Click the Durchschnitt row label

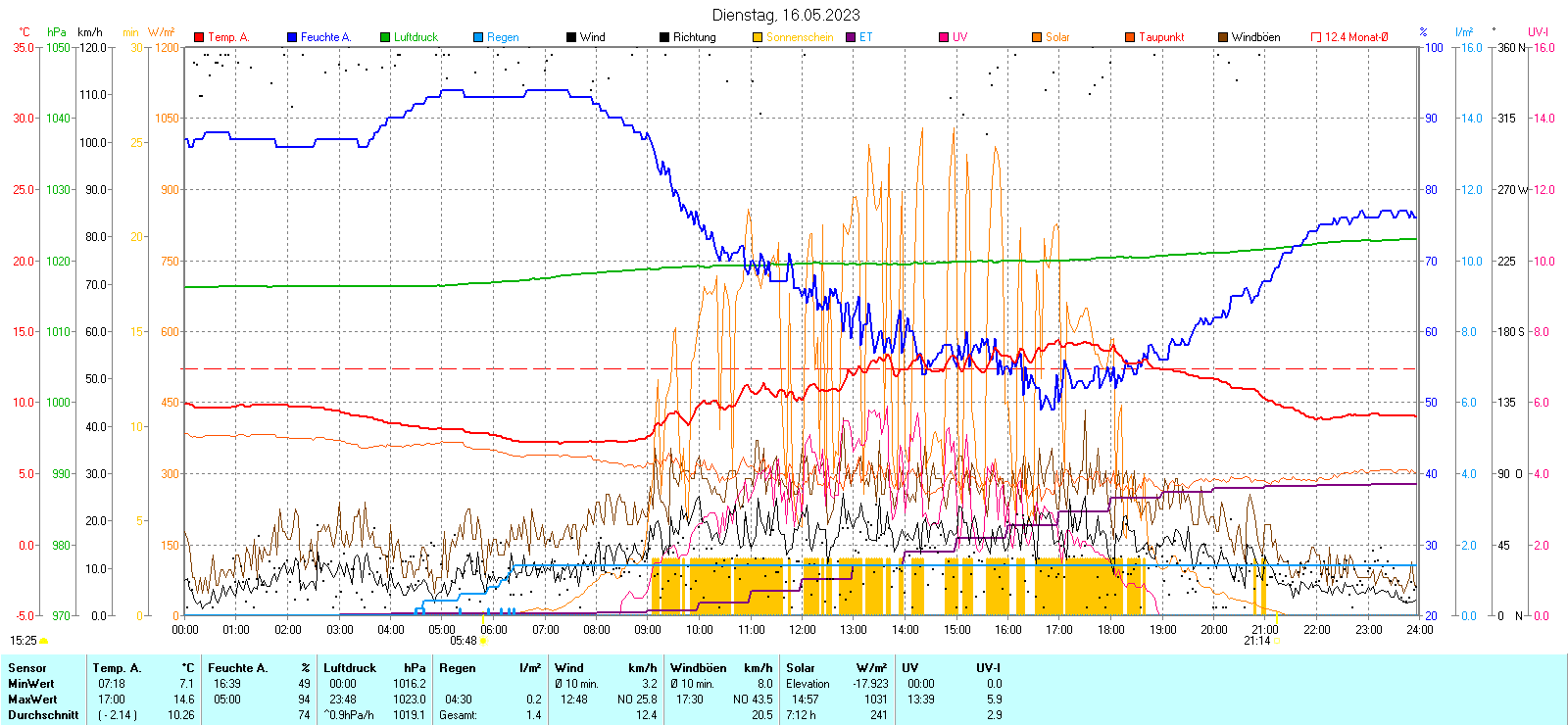(x=43, y=715)
